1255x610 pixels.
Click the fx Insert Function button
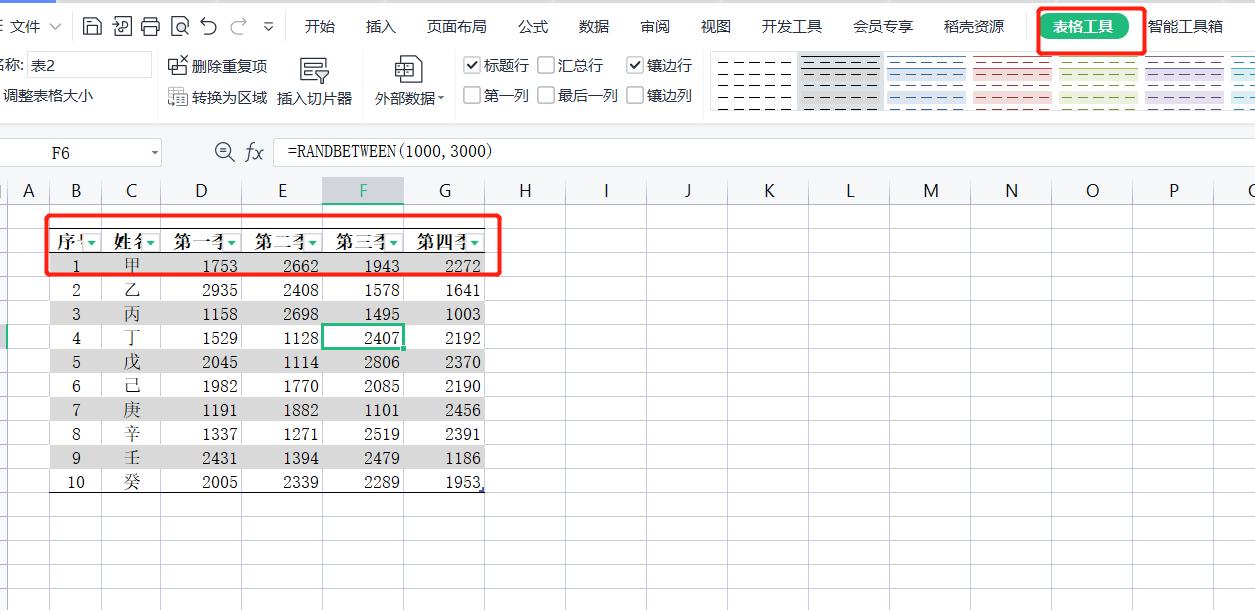[254, 152]
